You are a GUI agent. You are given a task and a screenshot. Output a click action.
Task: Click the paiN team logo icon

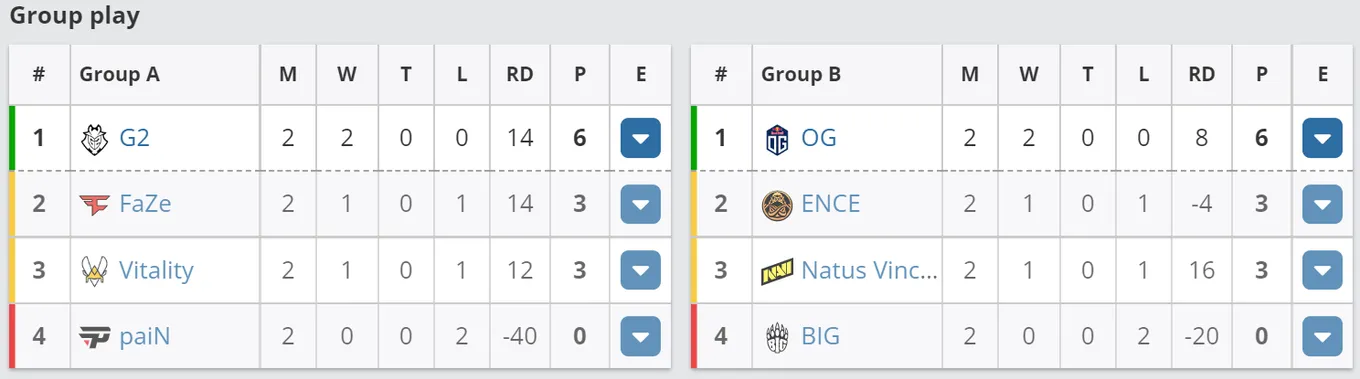coord(94,336)
